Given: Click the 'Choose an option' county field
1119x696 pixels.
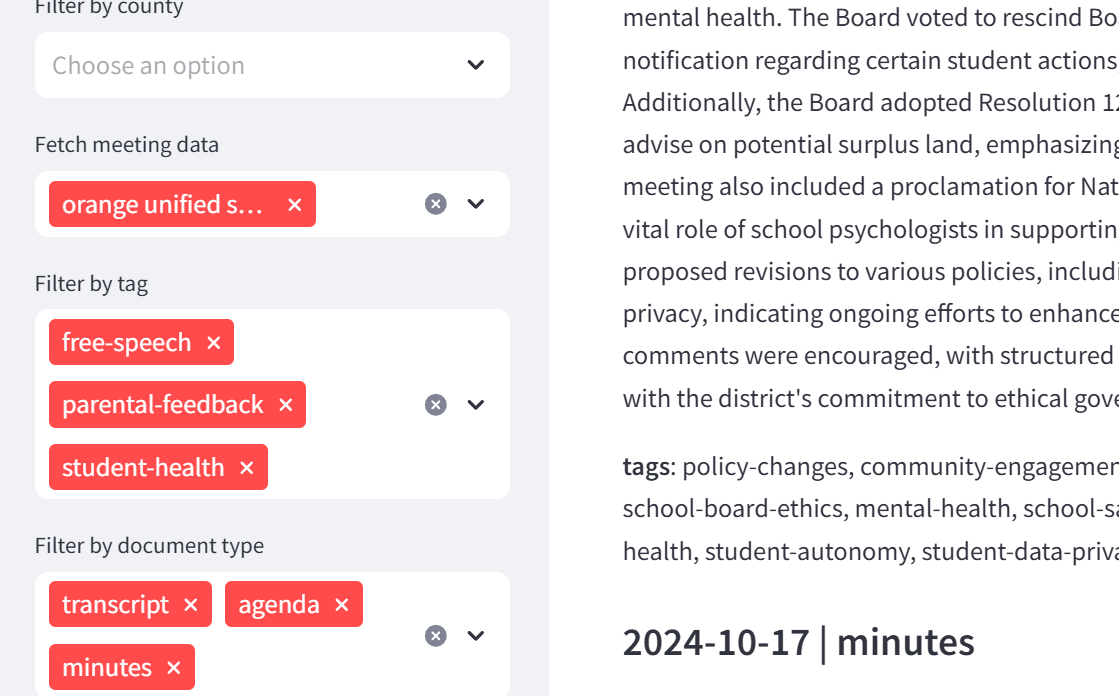Looking at the screenshot, I should 148,66.
